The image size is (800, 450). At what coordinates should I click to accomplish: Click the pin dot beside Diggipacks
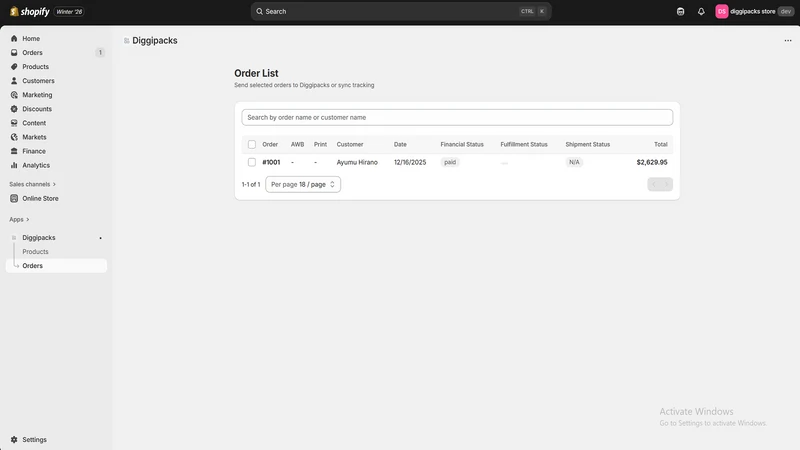101,238
